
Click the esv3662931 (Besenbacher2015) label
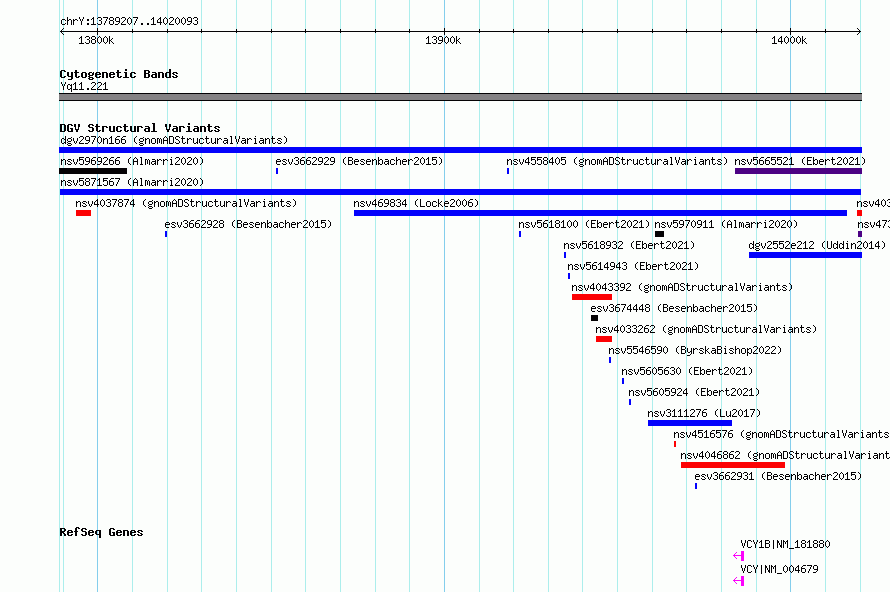point(778,476)
